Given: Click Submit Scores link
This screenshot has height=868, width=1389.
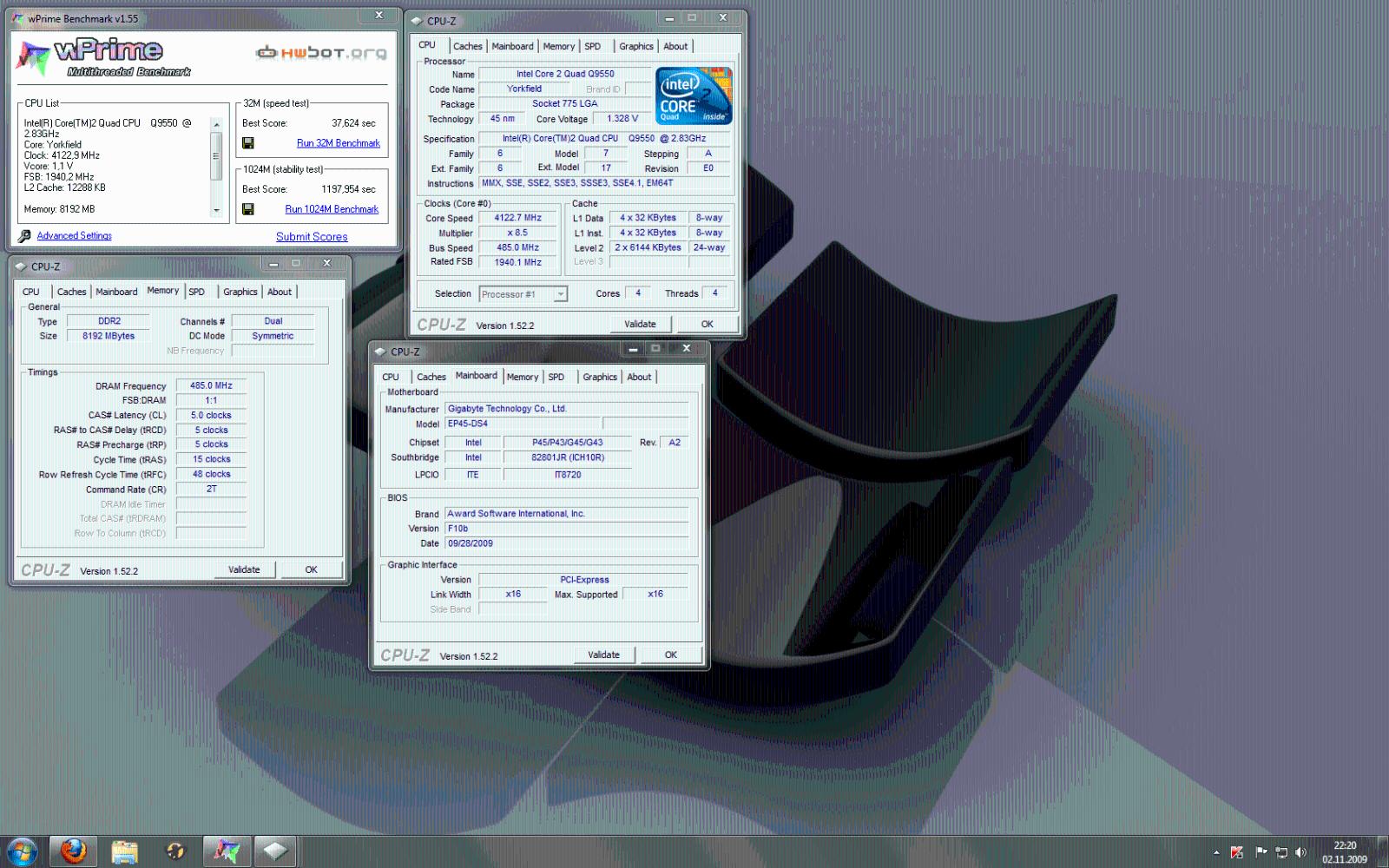Looking at the screenshot, I should pyautogui.click(x=312, y=237).
